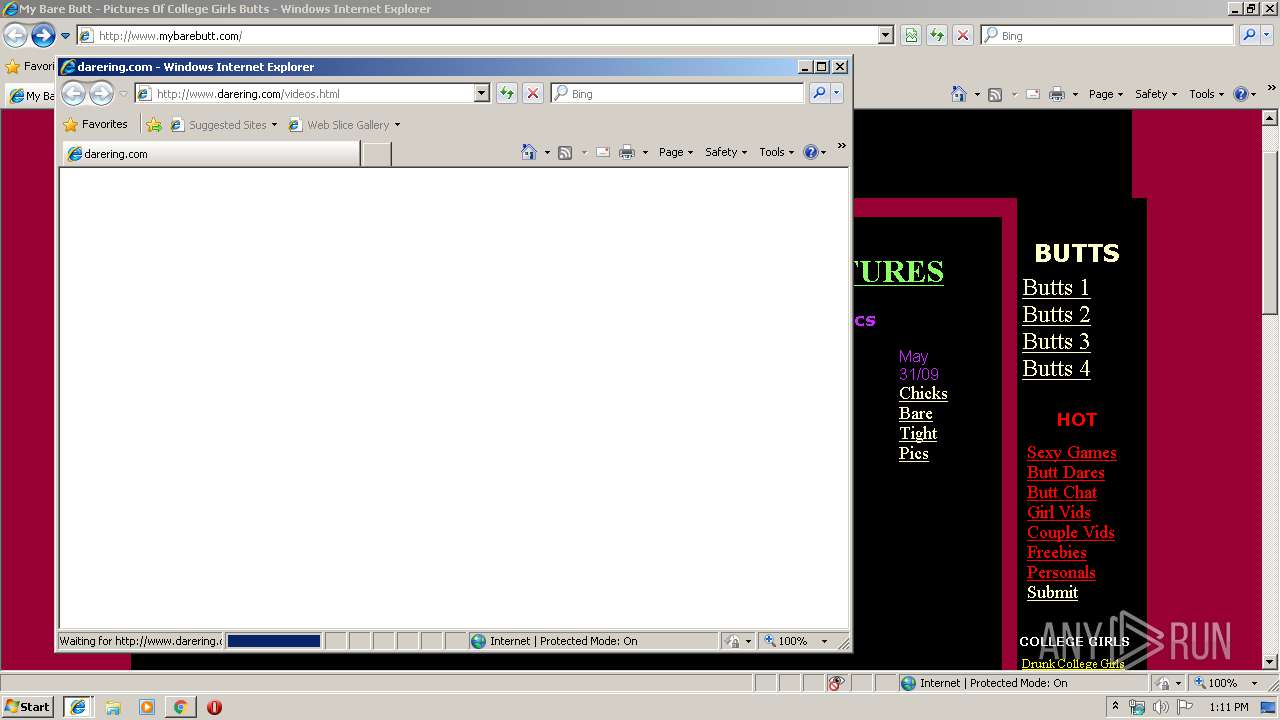Expand address bar dropdown in main window
Viewport: 1280px width, 720px height.
[885, 35]
